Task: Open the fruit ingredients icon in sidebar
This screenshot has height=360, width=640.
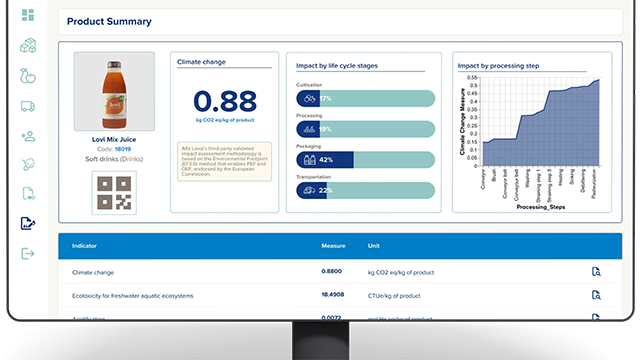Action: click(x=28, y=76)
